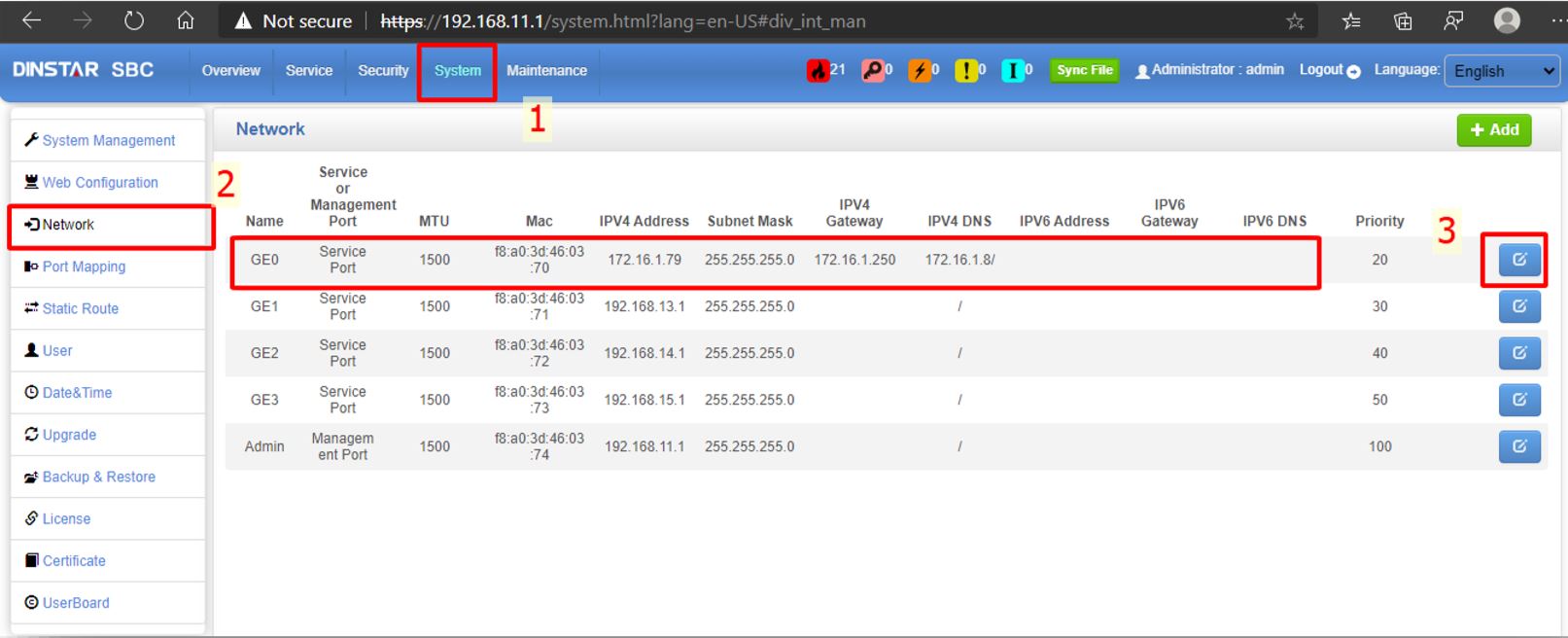Bookmark page using the star icon
Screen dimensions: 1568x638
pyautogui.click(x=1294, y=21)
